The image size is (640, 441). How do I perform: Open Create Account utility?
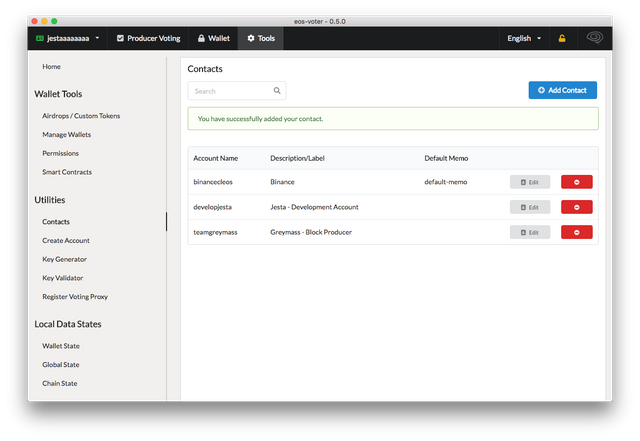pyautogui.click(x=66, y=241)
